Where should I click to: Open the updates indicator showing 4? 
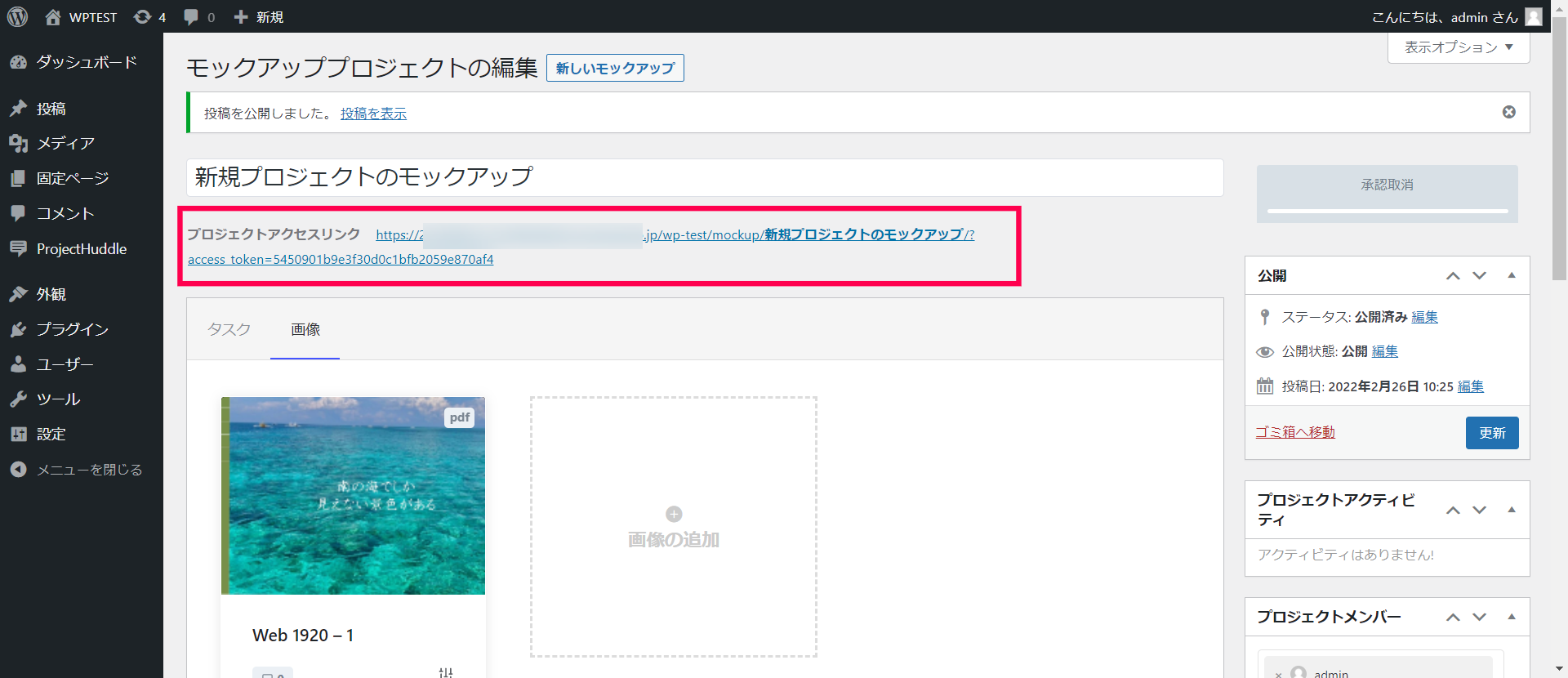click(x=149, y=16)
